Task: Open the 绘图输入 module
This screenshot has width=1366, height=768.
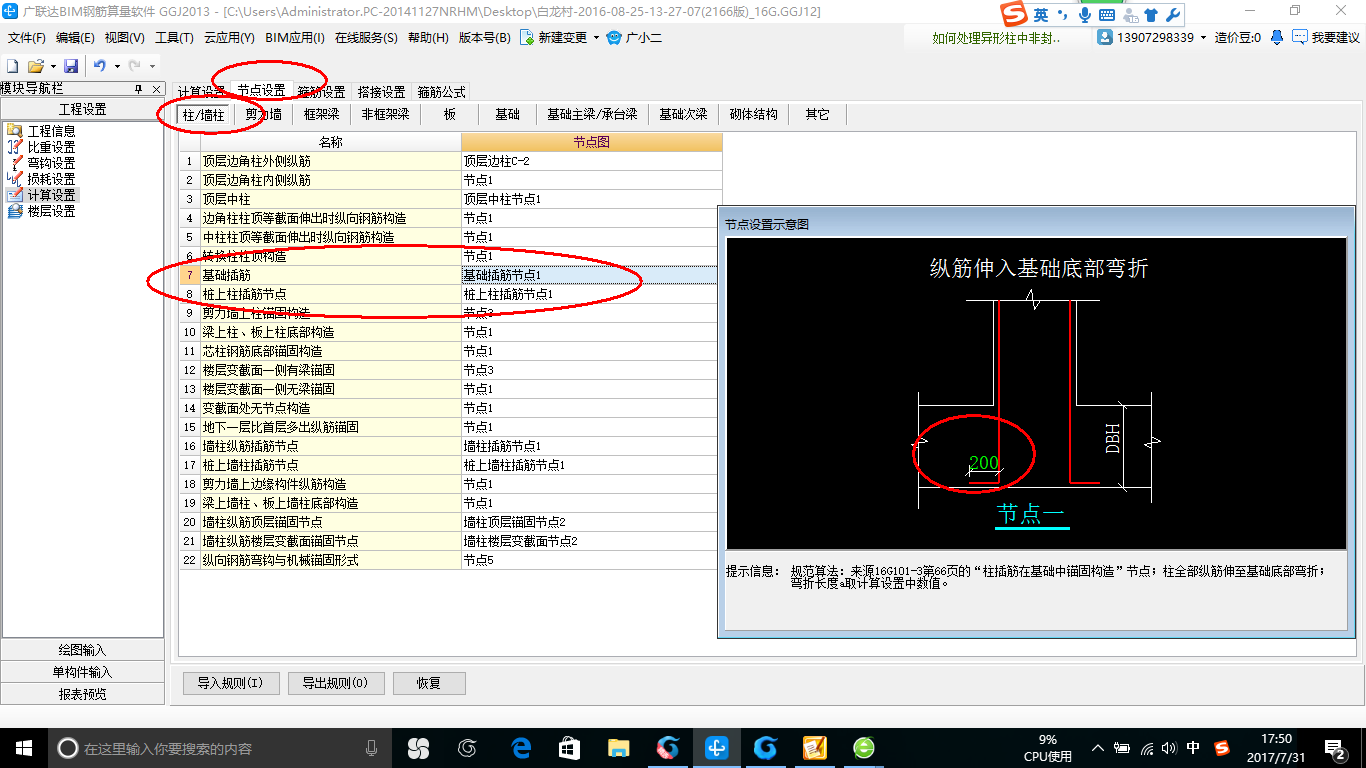Action: click(82, 650)
